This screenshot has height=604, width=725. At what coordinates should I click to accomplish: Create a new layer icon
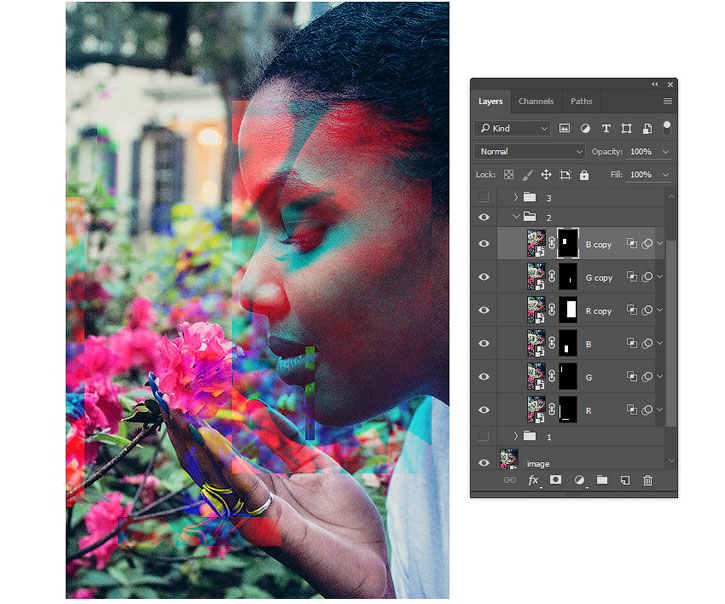pos(625,480)
